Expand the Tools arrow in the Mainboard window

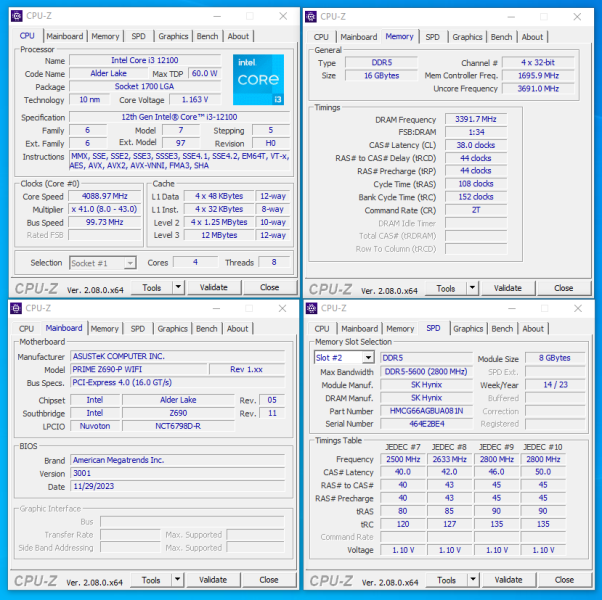176,580
